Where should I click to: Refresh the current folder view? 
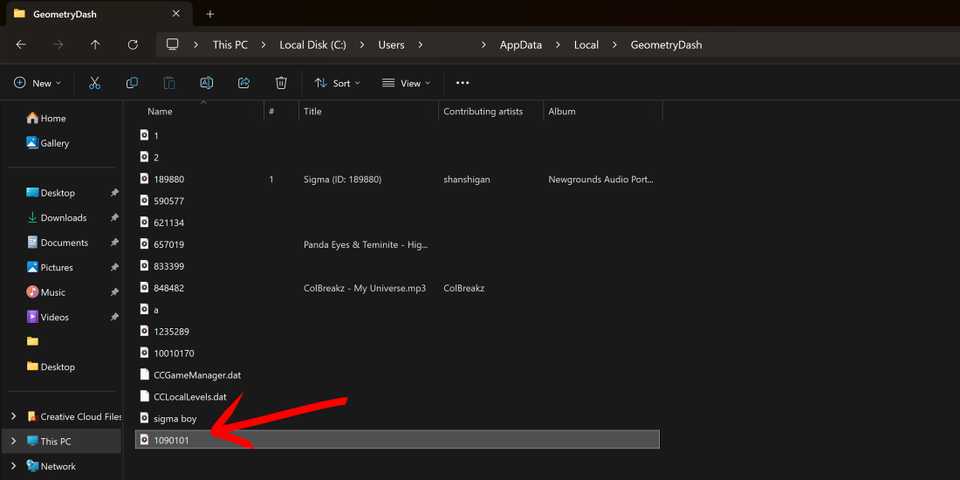(x=133, y=45)
